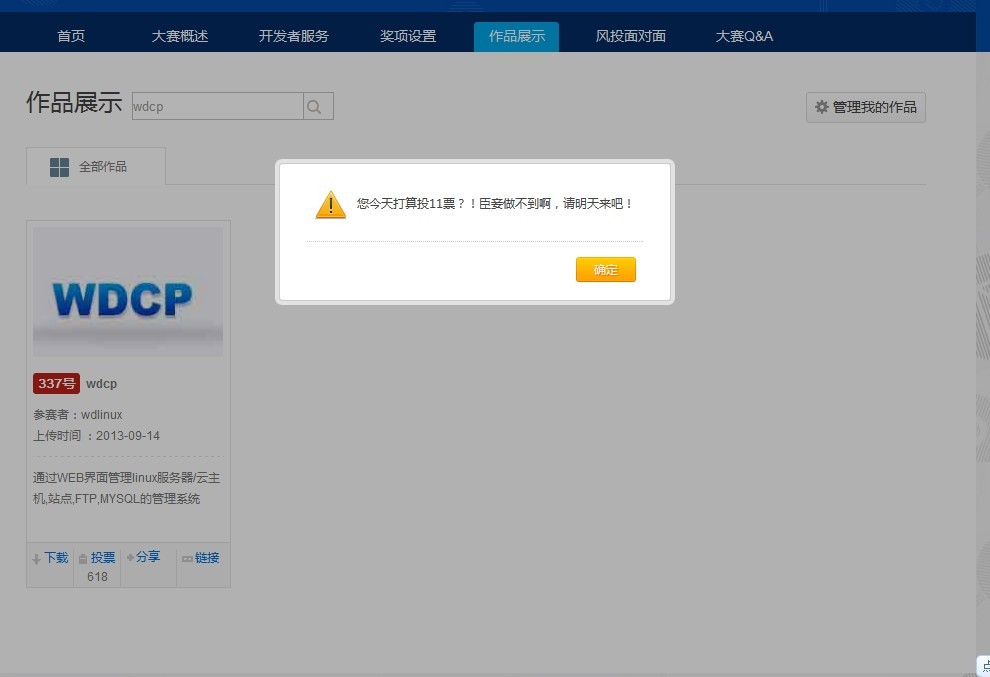990x677 pixels.
Task: Click the 分享 share icon
Action: pos(130,557)
